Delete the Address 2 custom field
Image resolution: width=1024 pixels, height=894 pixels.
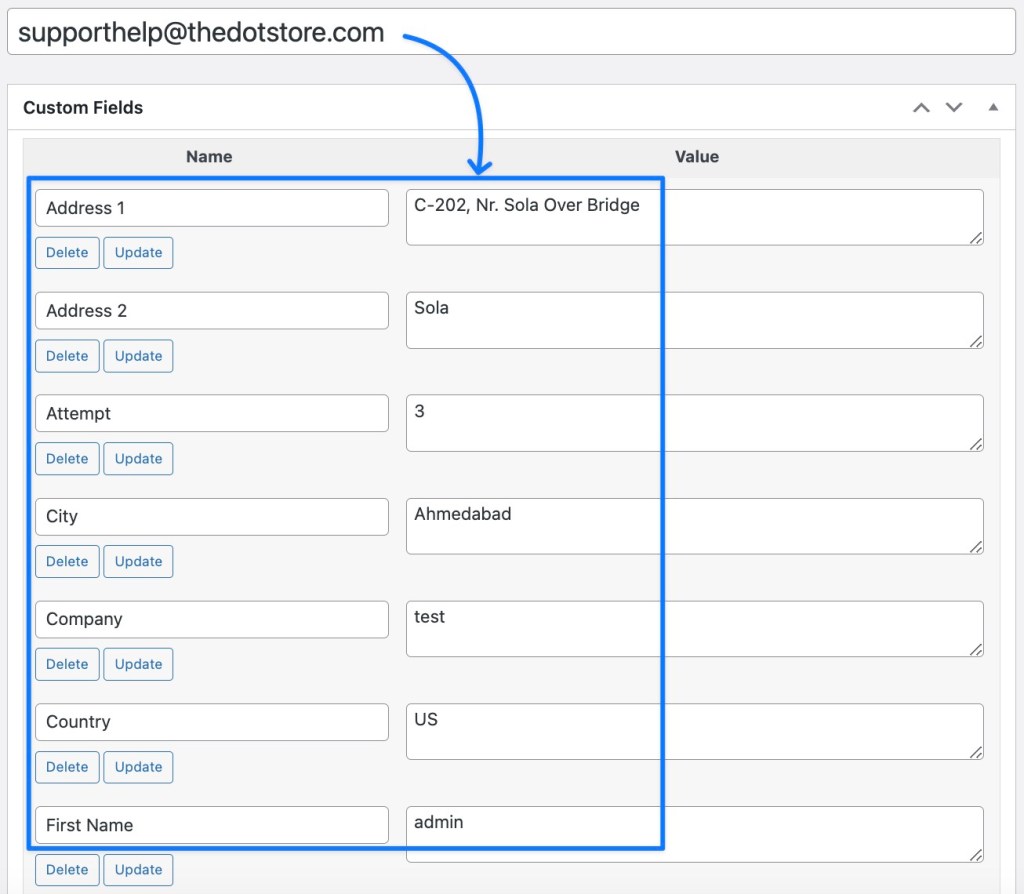pos(67,356)
